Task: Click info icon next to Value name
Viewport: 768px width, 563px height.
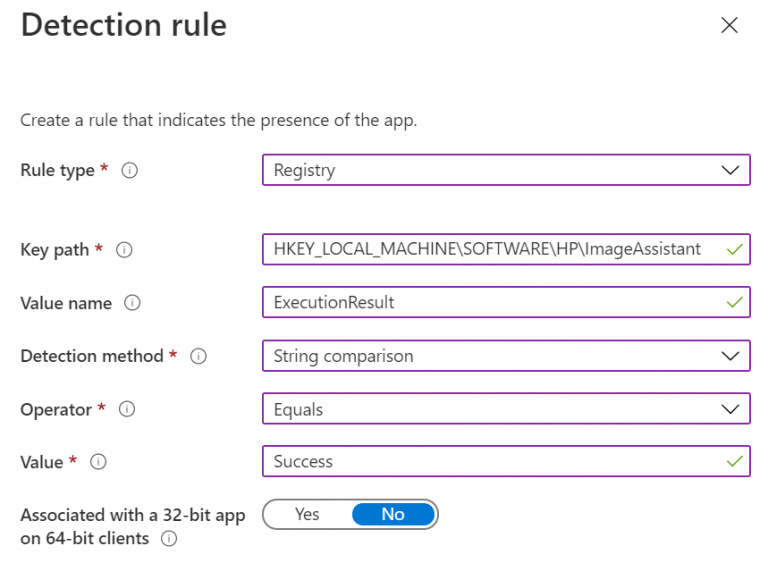Action: (132, 303)
